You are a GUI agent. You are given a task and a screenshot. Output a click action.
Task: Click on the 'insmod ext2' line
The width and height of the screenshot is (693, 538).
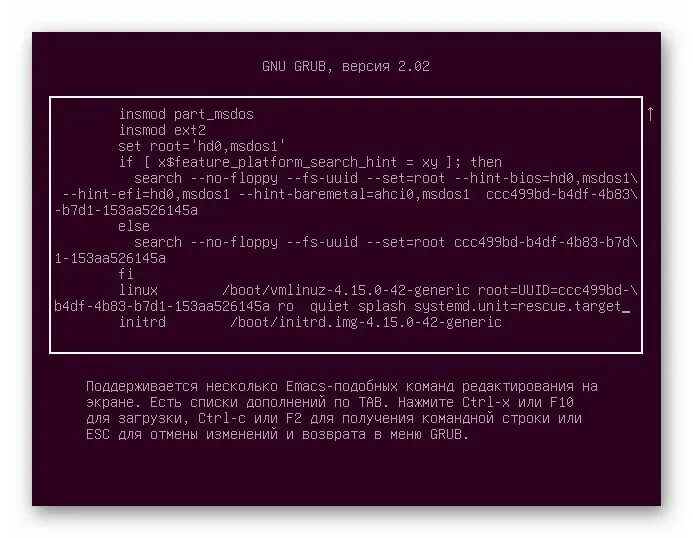click(162, 130)
